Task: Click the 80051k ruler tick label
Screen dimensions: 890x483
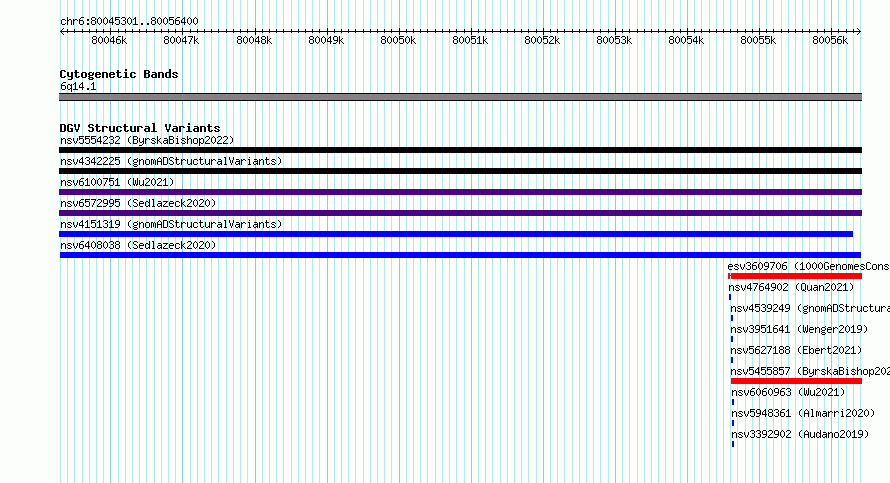Action: point(470,40)
